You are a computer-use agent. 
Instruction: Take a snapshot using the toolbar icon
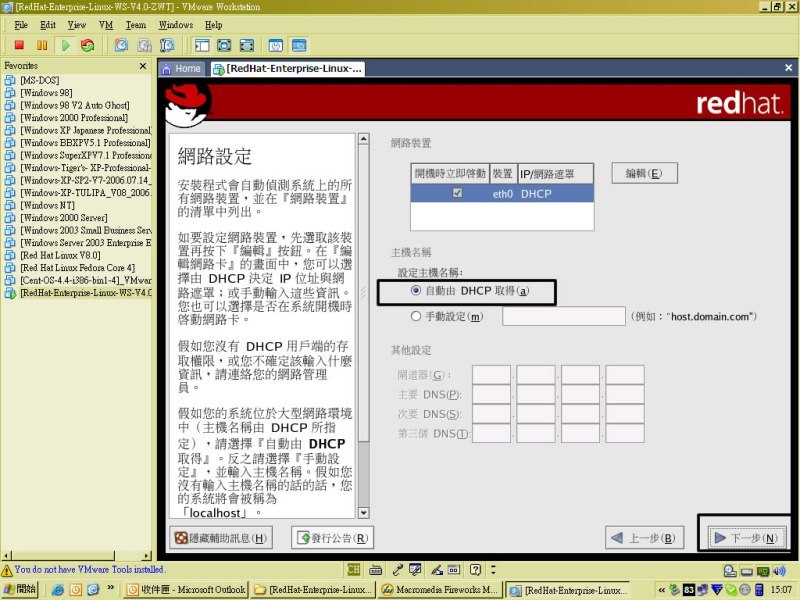pyautogui.click(x=121, y=45)
